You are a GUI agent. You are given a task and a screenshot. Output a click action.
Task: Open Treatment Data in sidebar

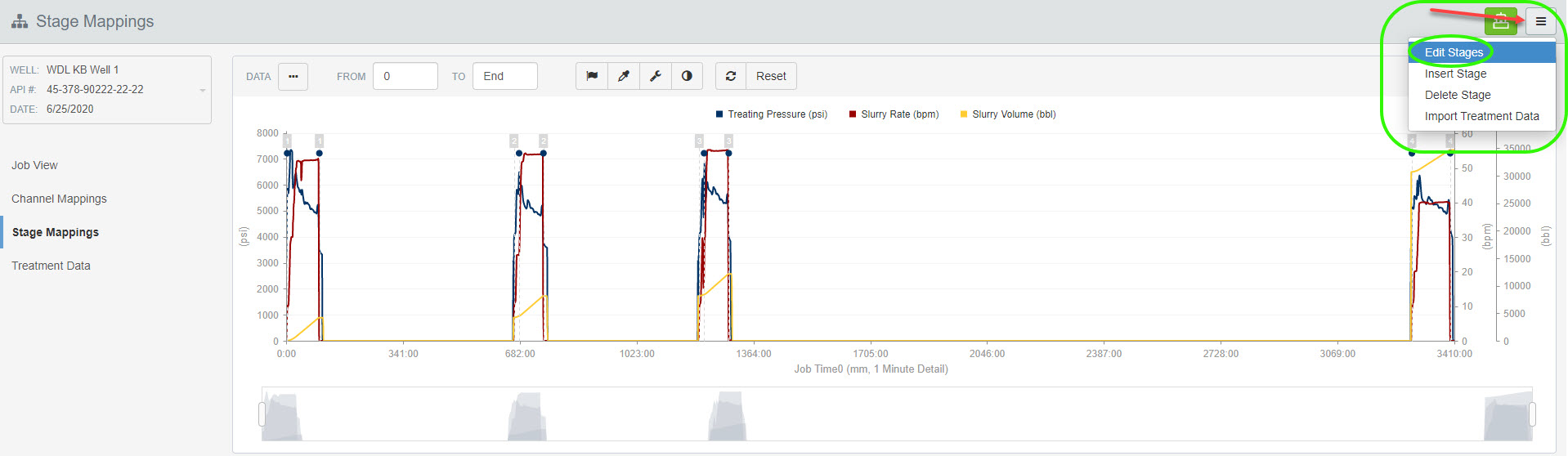[51, 266]
